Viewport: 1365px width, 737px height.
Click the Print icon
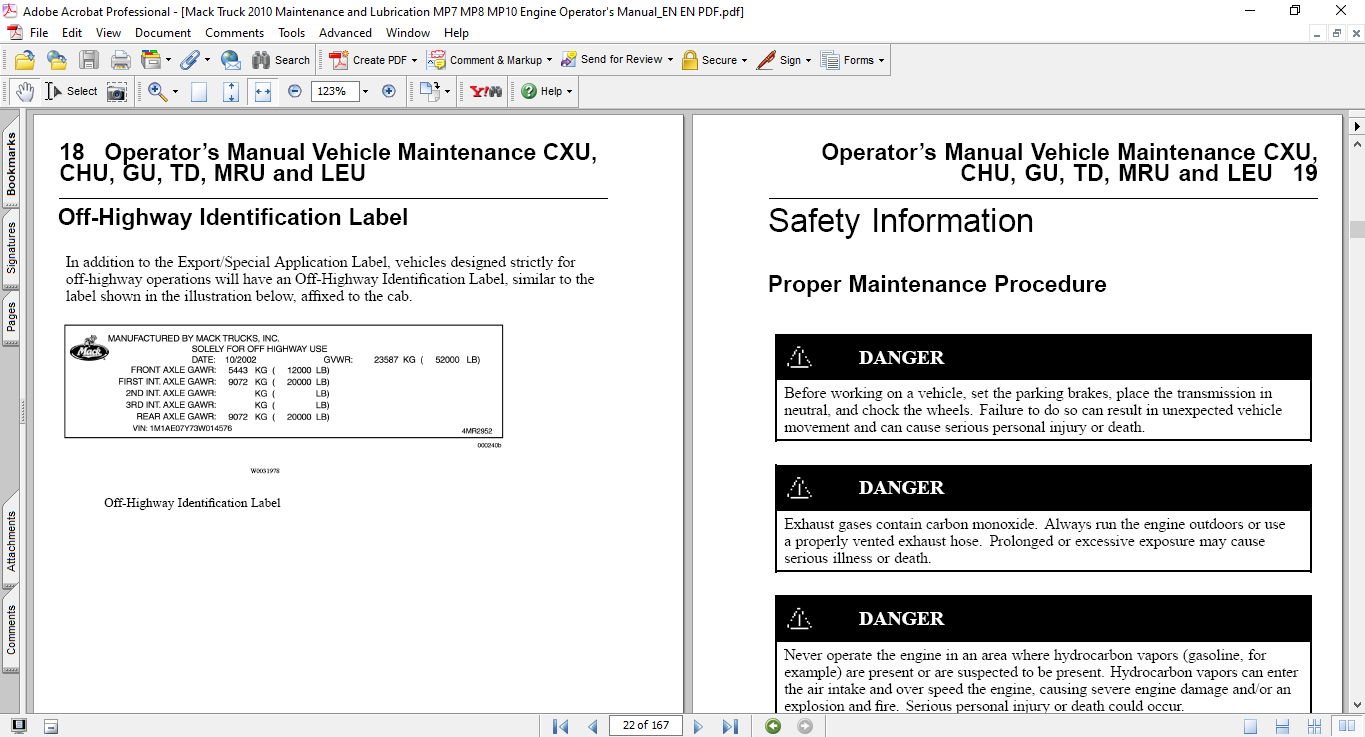click(120, 60)
